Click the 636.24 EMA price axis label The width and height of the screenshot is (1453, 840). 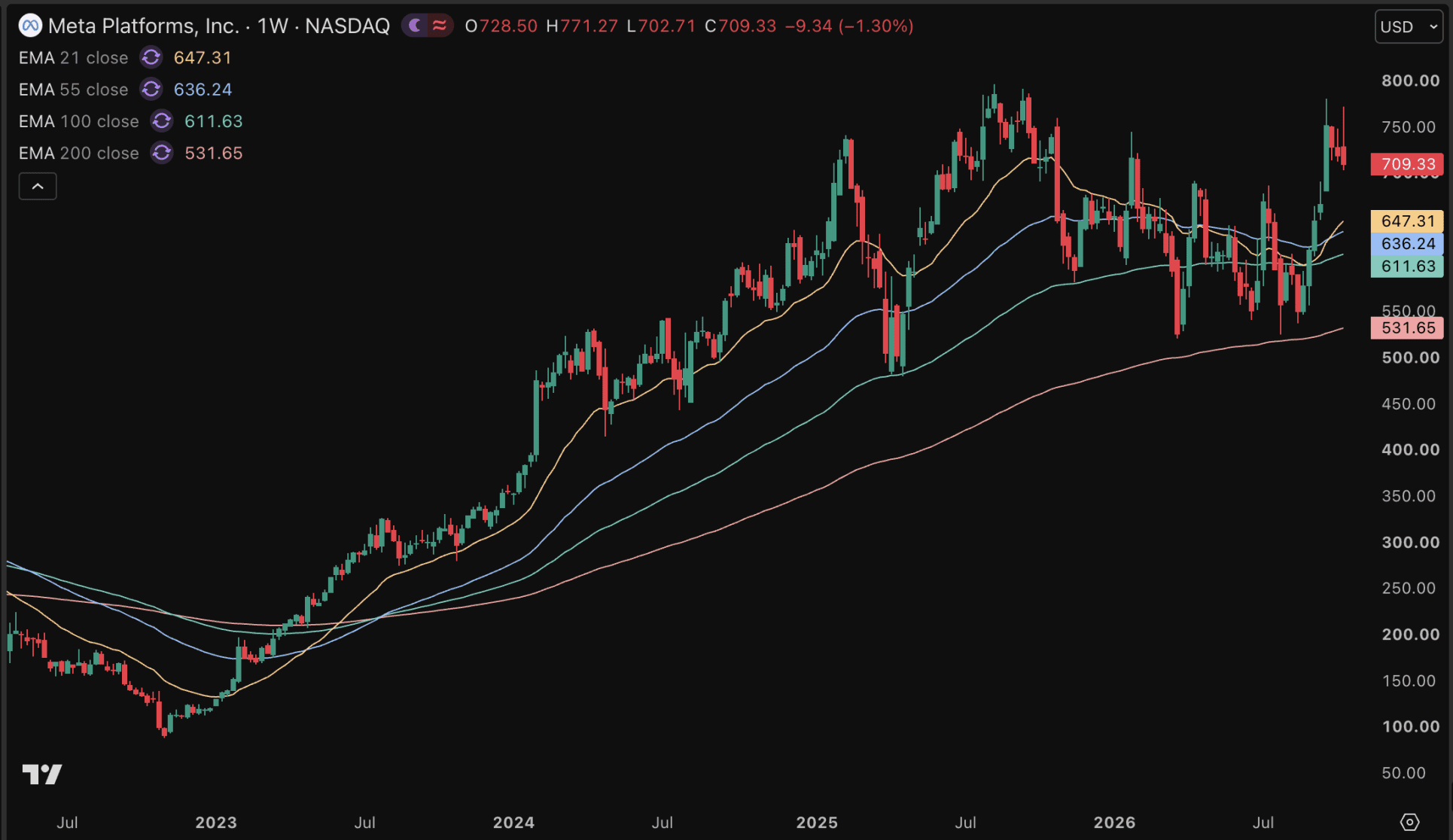1407,243
